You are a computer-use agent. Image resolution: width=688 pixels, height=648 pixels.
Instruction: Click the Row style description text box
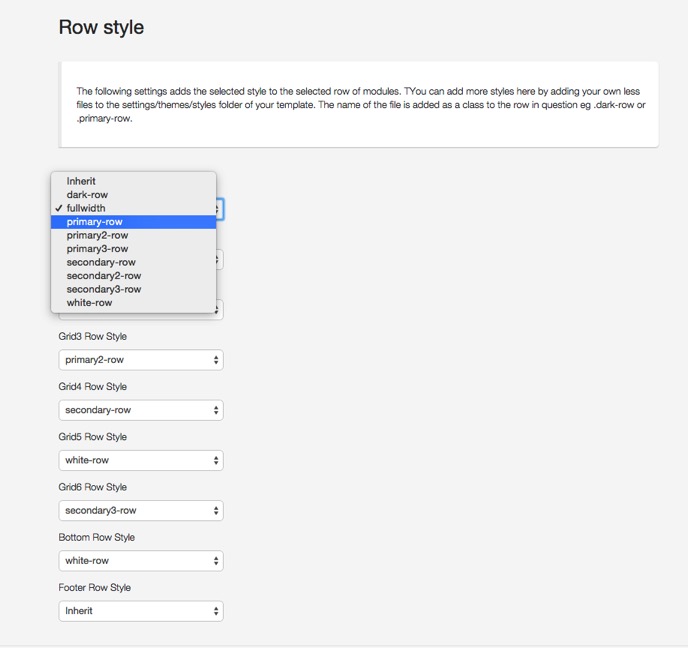(x=358, y=104)
